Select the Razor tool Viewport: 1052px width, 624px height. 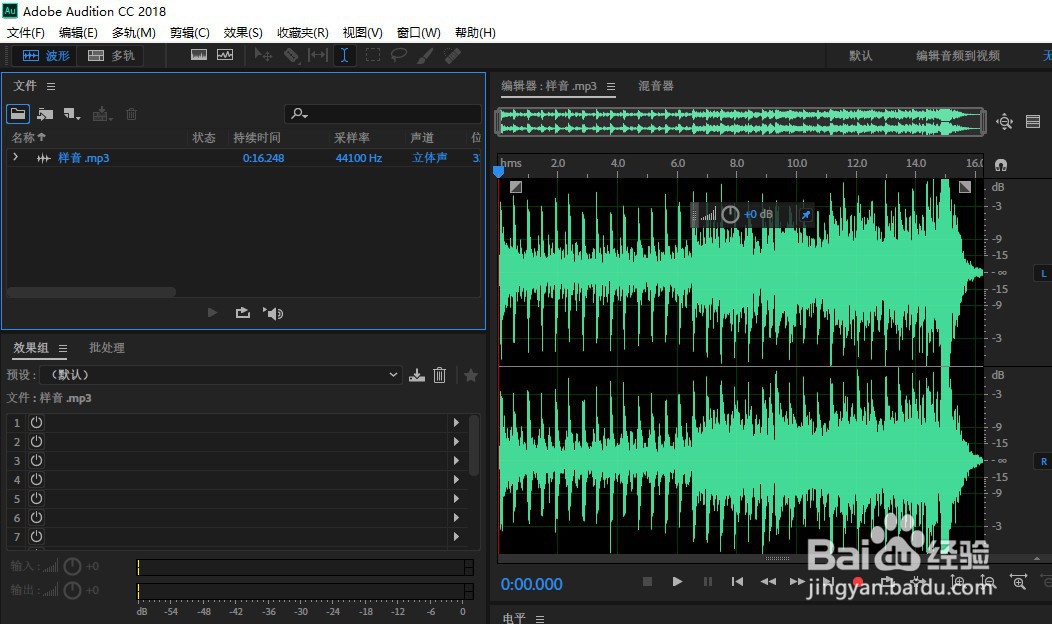[x=291, y=55]
